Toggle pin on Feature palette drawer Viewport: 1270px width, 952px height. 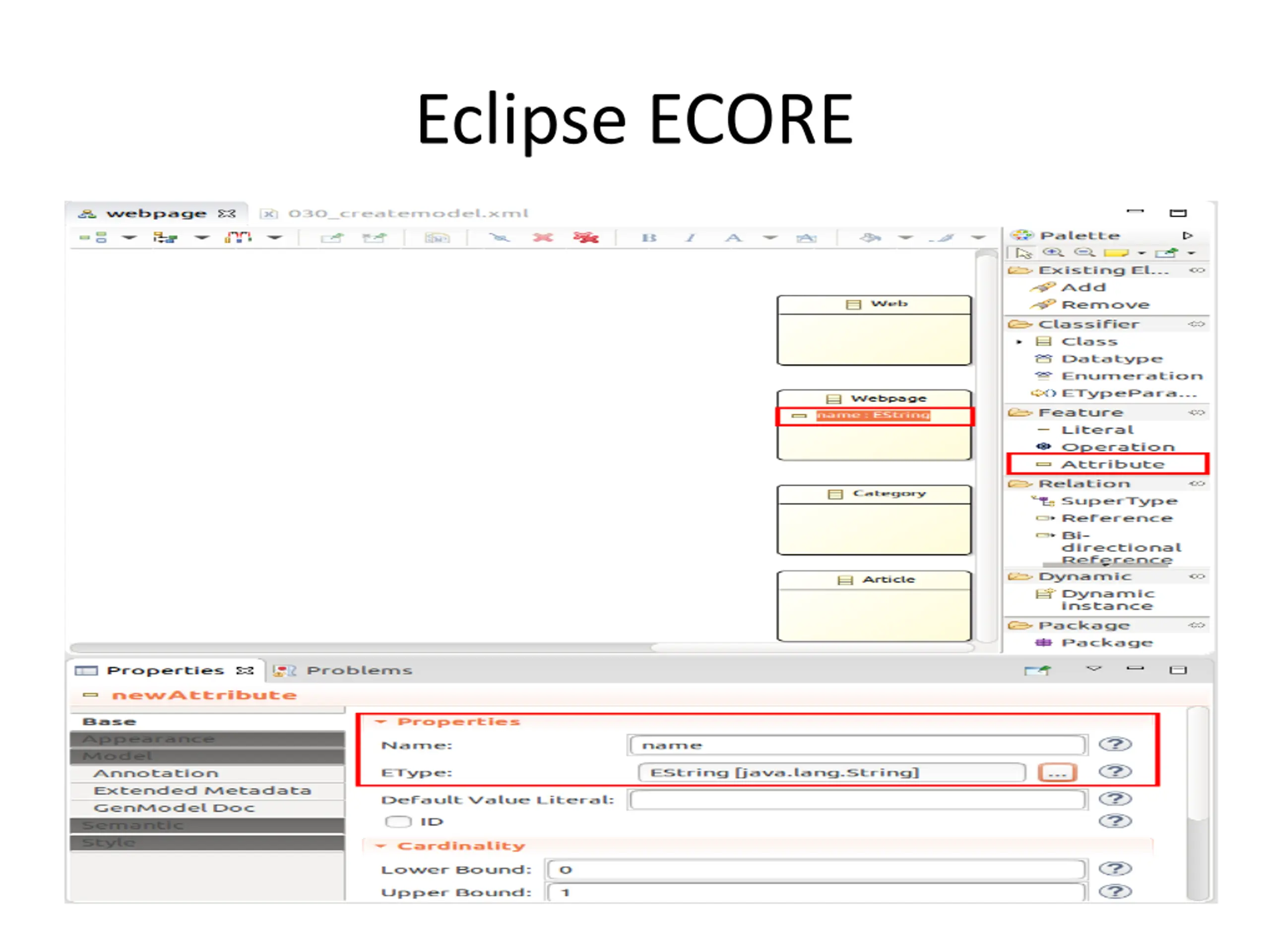tap(1197, 413)
